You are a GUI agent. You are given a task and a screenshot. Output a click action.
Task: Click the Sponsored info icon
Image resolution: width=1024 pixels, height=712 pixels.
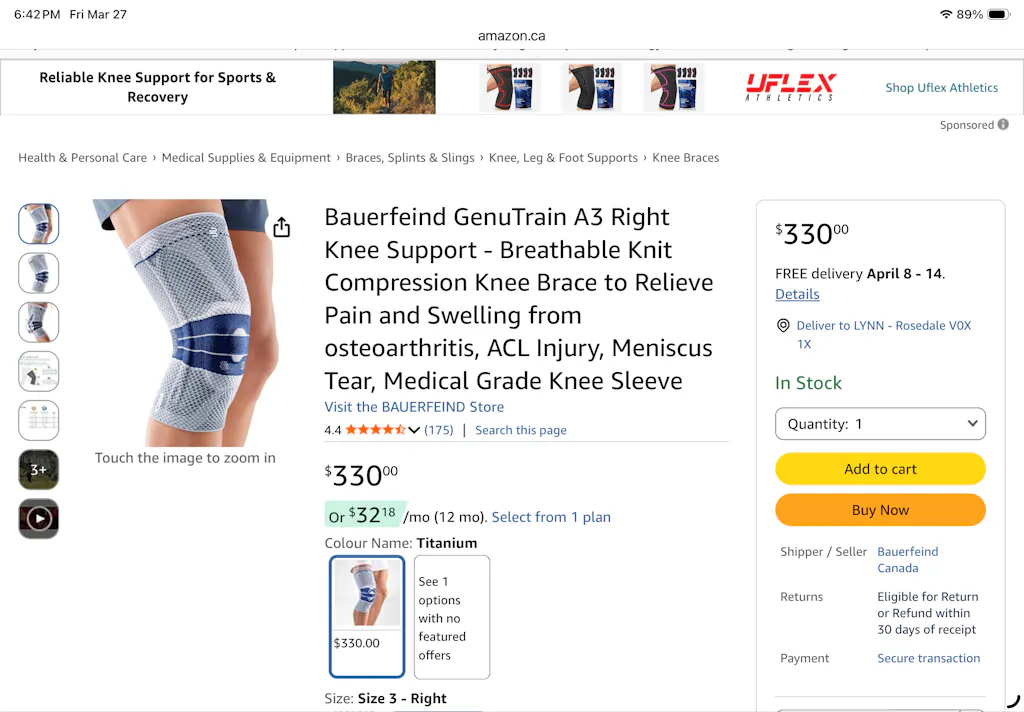click(1003, 125)
